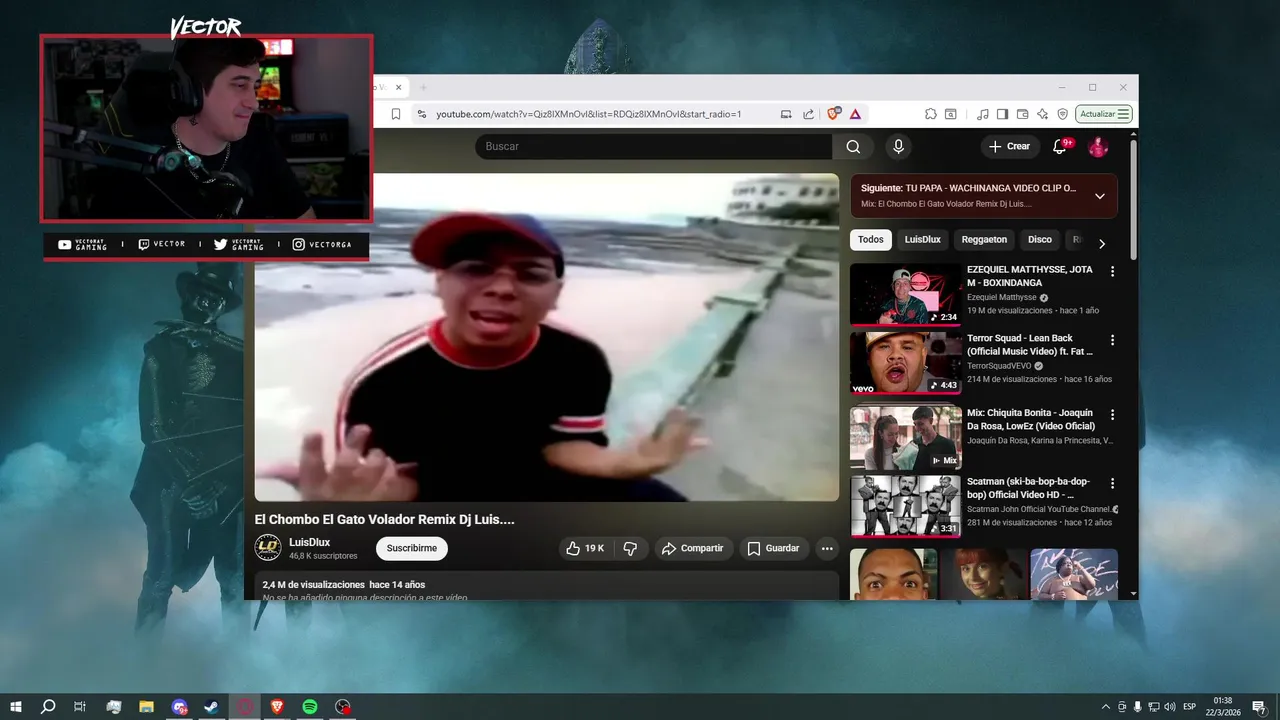Like the video with 19 K button
The height and width of the screenshot is (720, 1280).
586,548
